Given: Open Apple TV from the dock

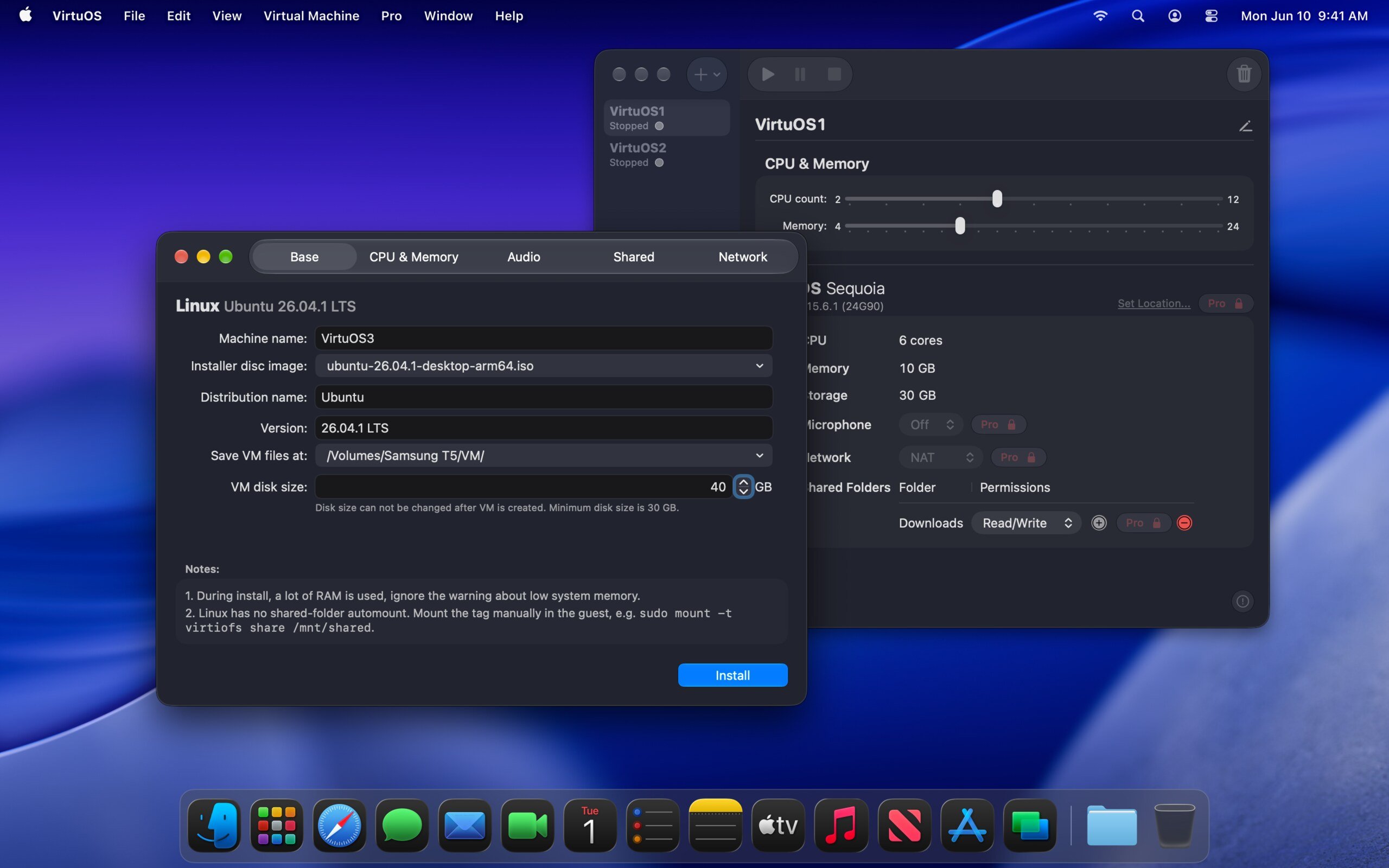Looking at the screenshot, I should coord(778,825).
